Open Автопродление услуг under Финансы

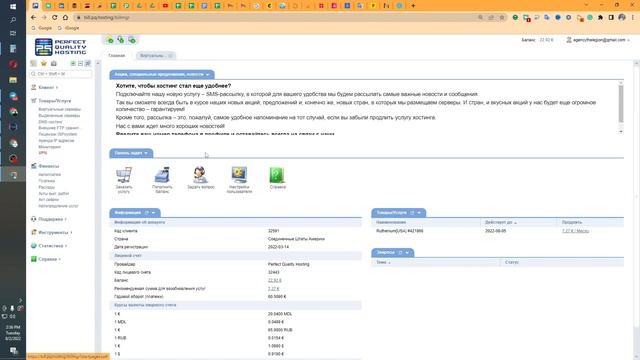point(58,206)
